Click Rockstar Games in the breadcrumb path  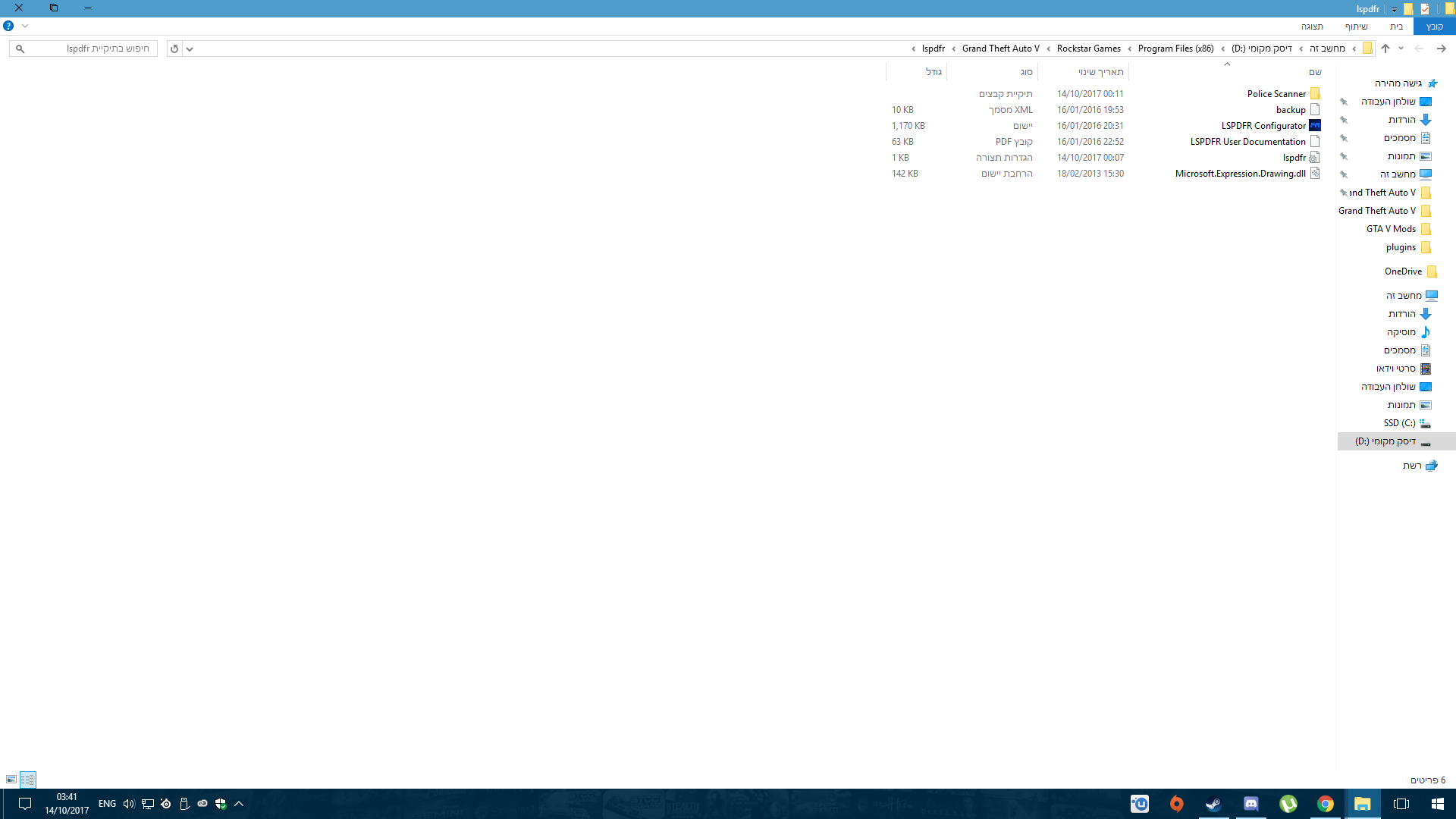pyautogui.click(x=1088, y=49)
